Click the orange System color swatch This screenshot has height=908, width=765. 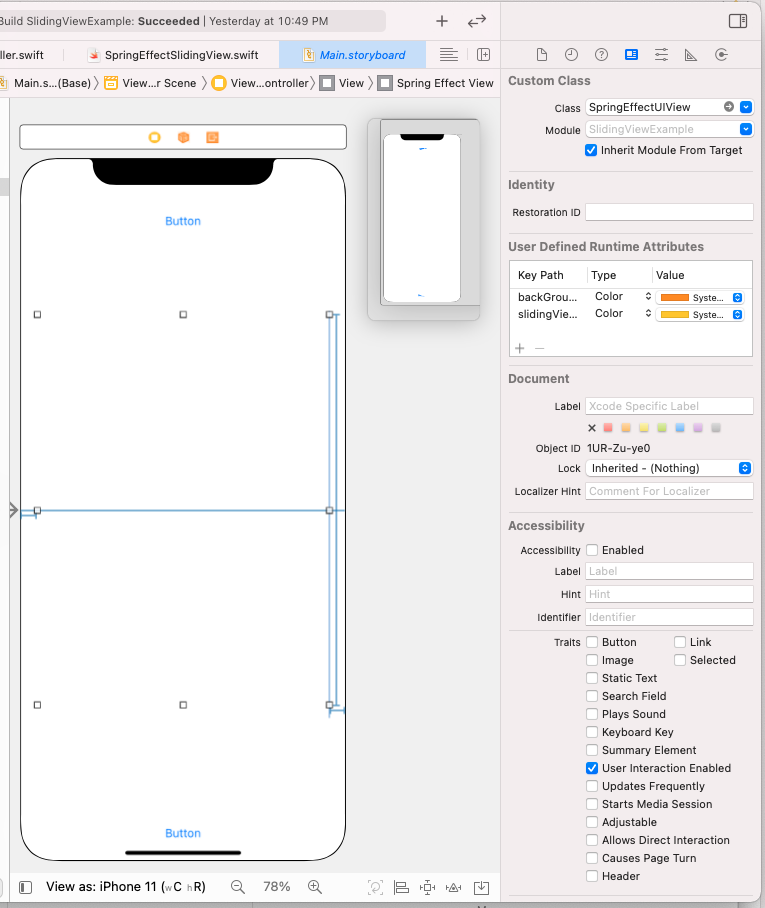[x=675, y=298]
